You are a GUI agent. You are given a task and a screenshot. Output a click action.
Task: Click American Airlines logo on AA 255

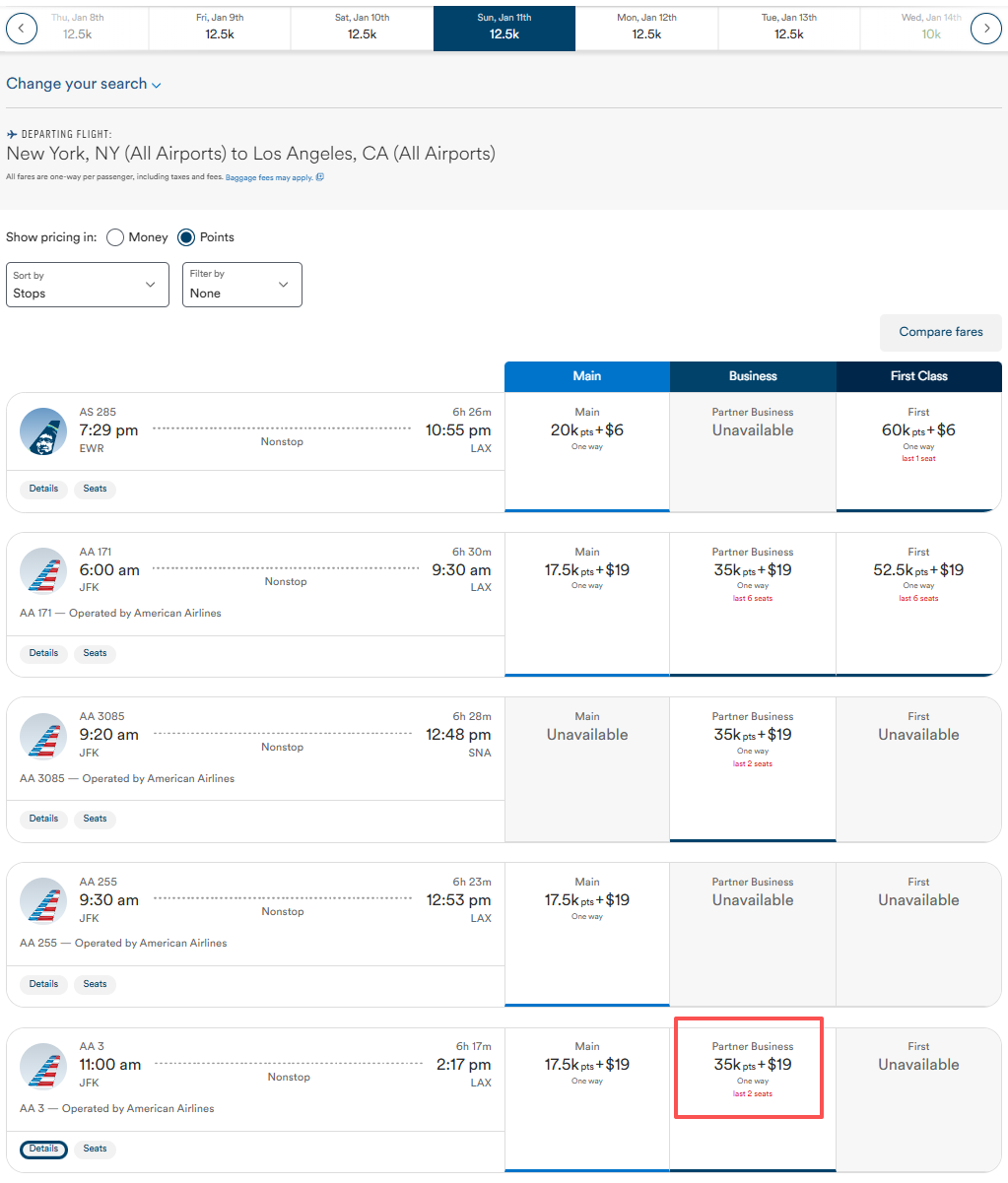click(43, 900)
